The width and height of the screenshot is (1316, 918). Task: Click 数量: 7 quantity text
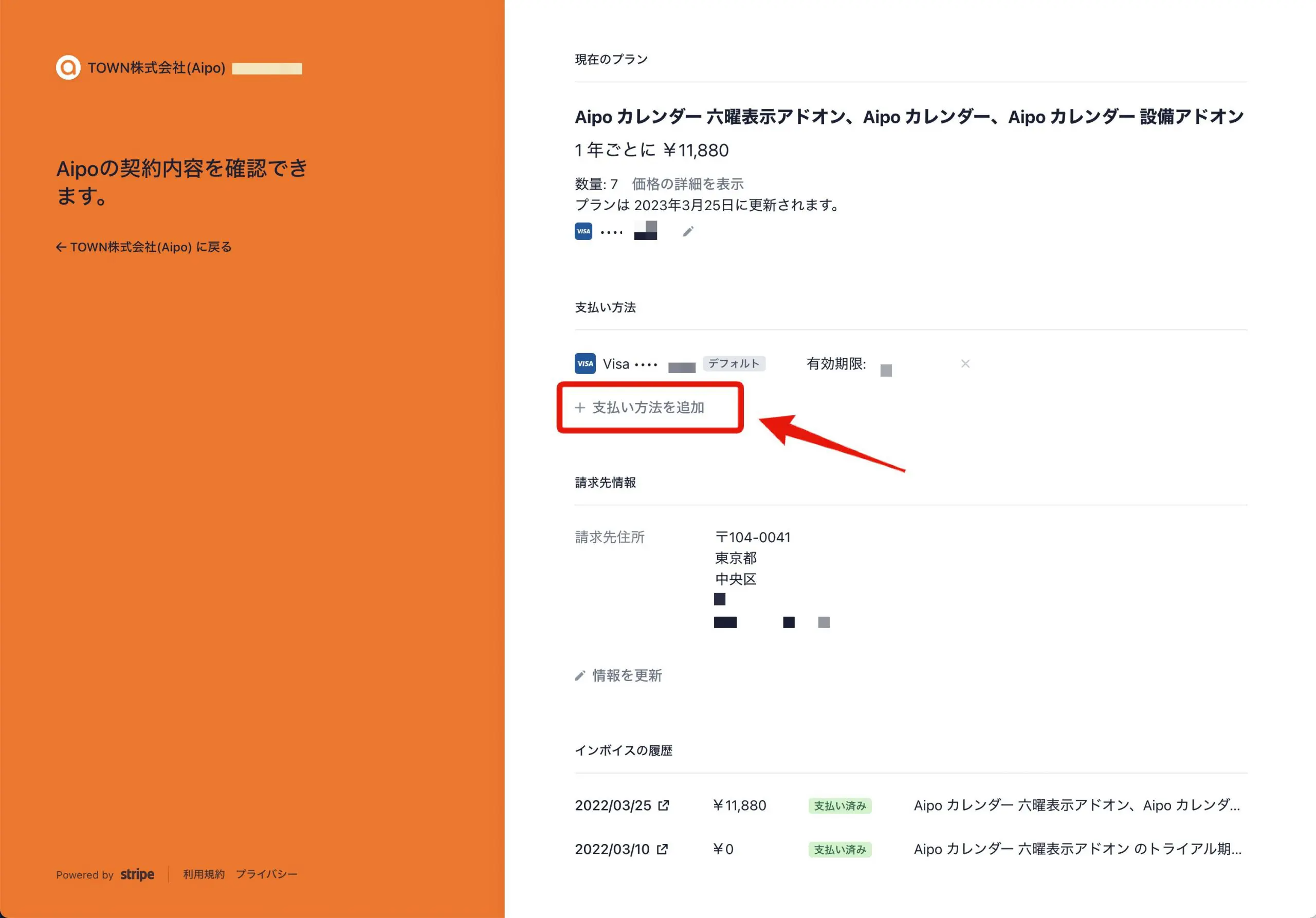coord(596,184)
